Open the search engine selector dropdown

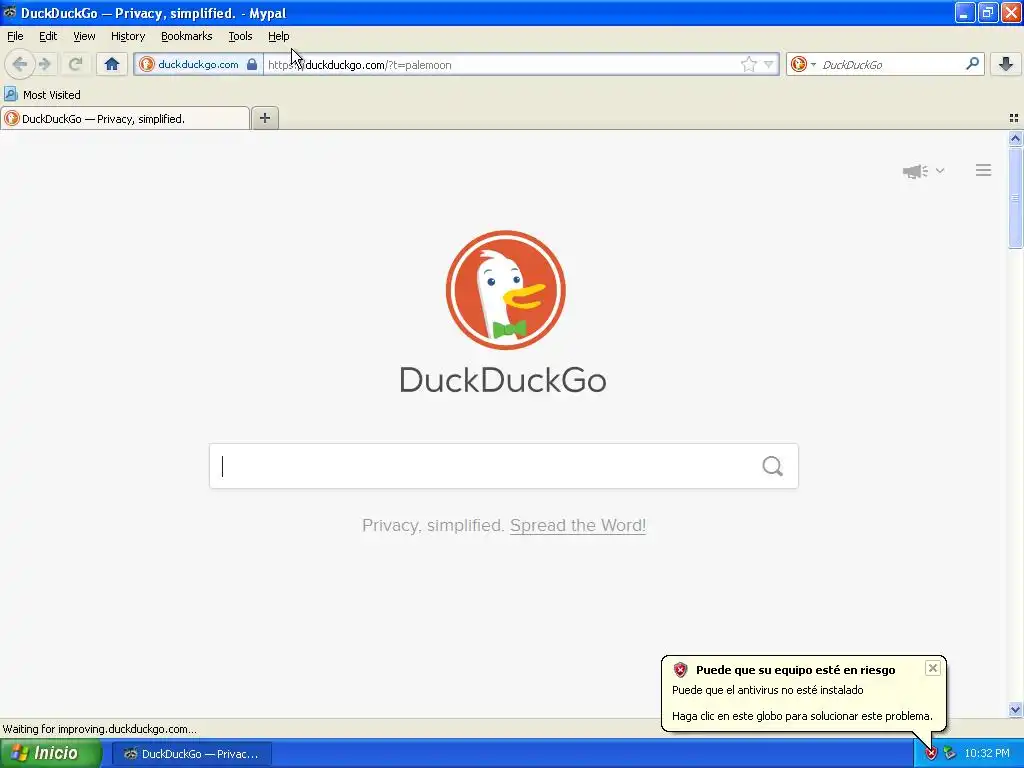coord(803,64)
